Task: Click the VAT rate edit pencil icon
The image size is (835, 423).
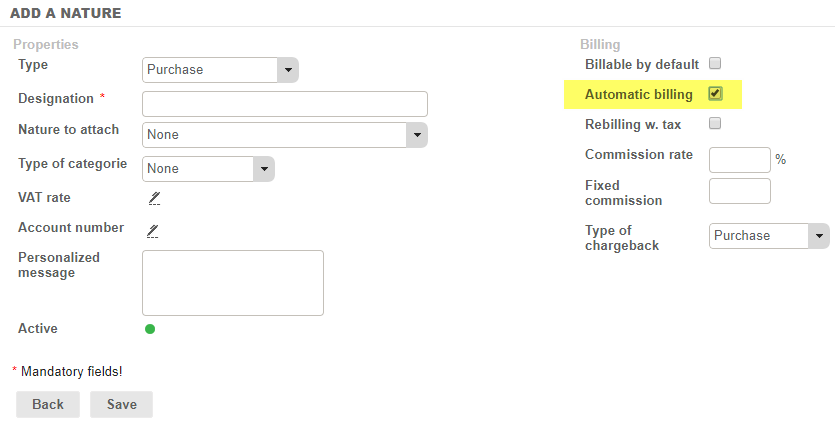Action: click(154, 198)
